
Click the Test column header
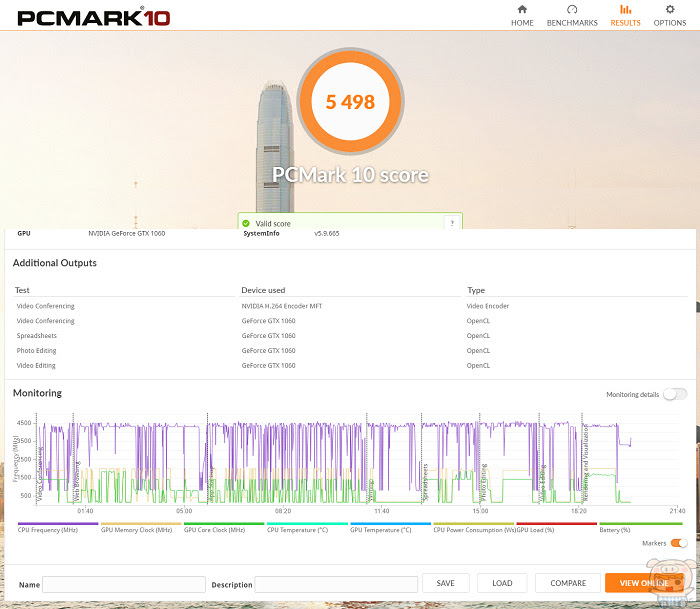tap(22, 290)
